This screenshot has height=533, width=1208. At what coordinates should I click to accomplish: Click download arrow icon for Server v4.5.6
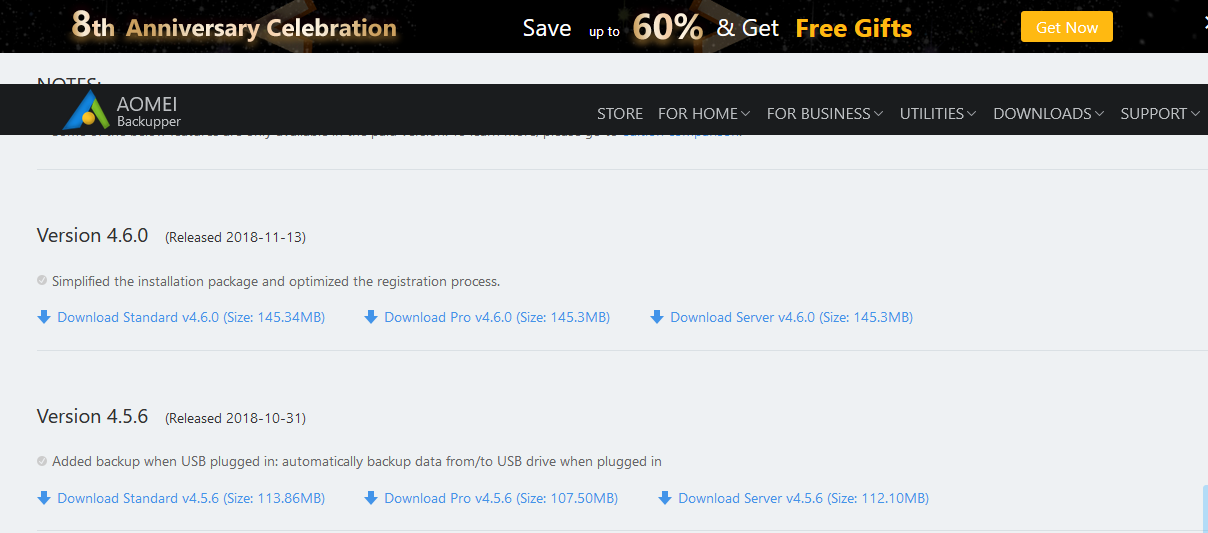(664, 498)
